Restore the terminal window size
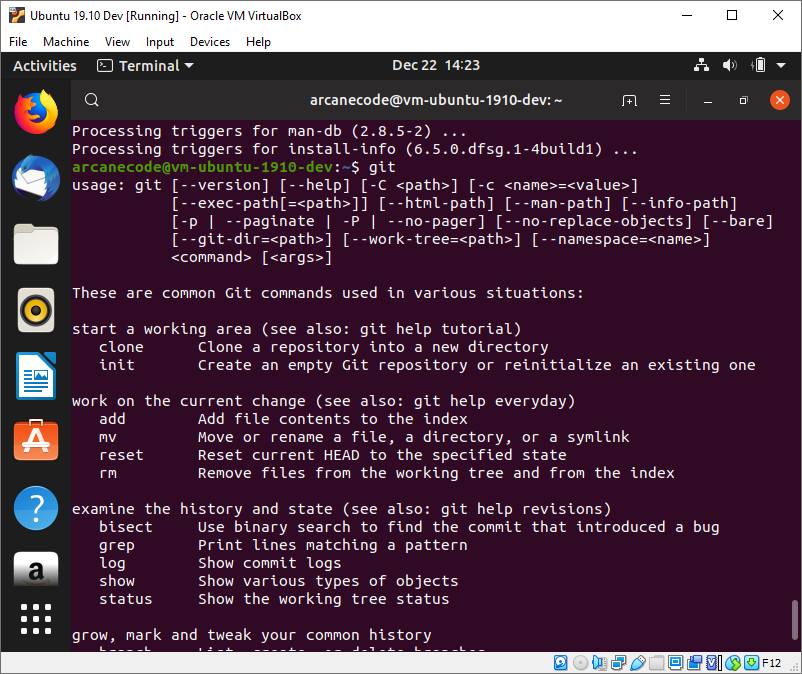Screen dimensions: 802x674 pos(744,100)
